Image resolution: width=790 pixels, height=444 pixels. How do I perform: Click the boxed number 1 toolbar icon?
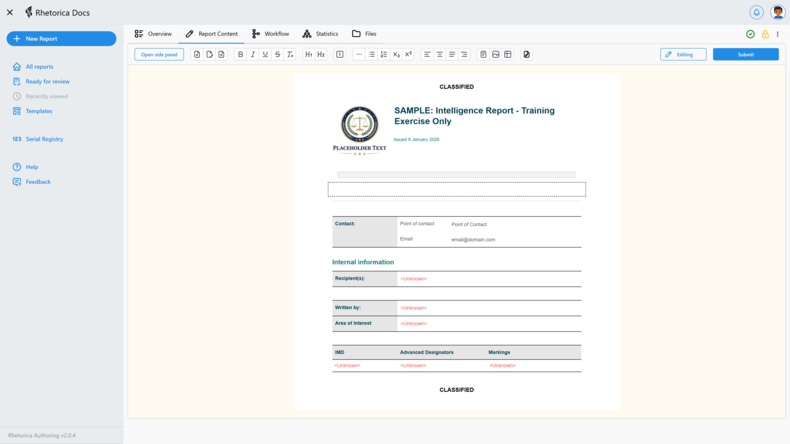[x=340, y=54]
